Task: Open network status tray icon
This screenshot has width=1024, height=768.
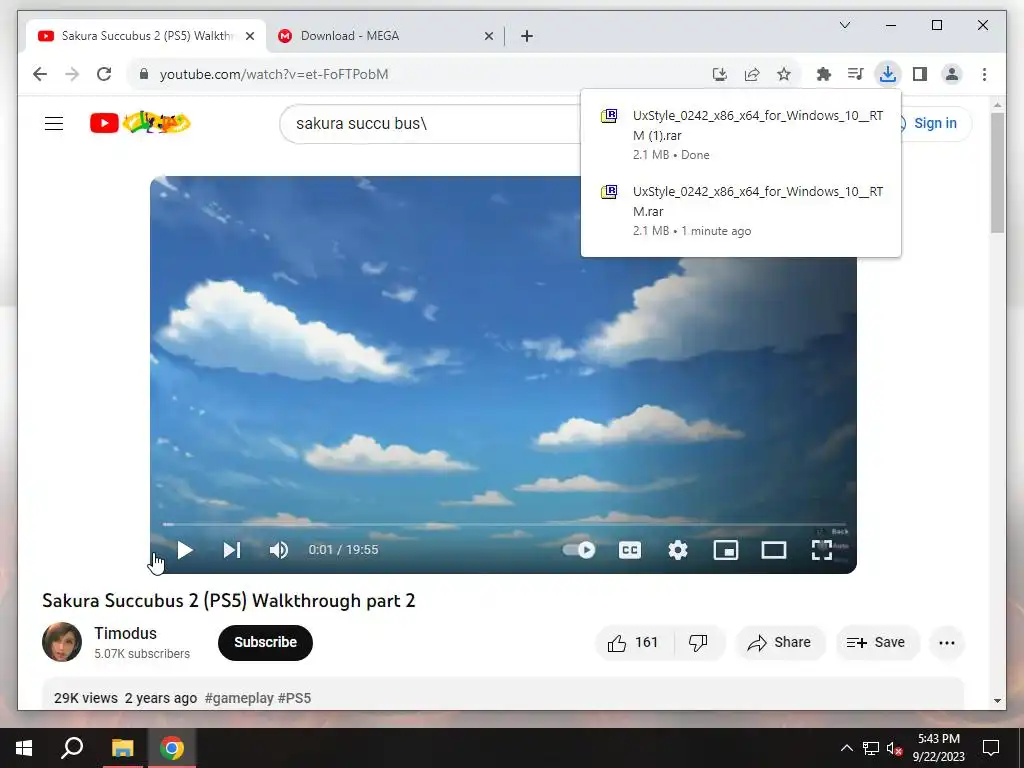Action: click(871, 748)
